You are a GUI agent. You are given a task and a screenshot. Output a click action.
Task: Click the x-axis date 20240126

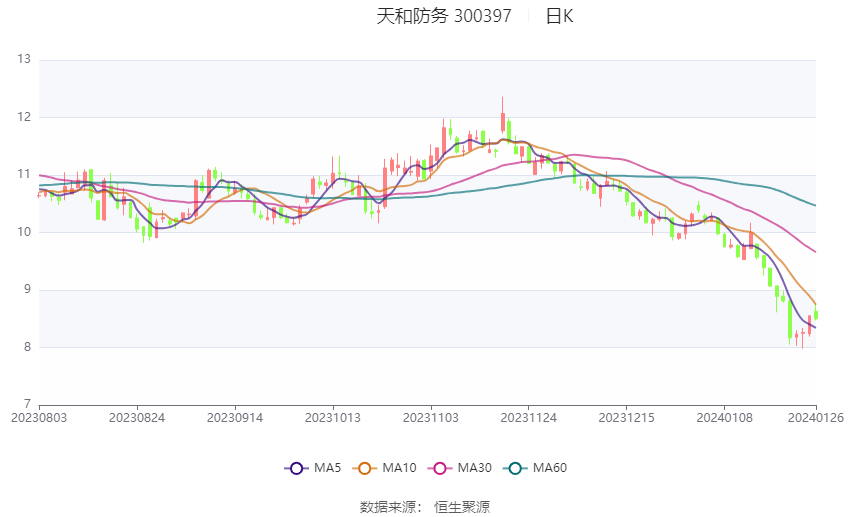tap(816, 418)
